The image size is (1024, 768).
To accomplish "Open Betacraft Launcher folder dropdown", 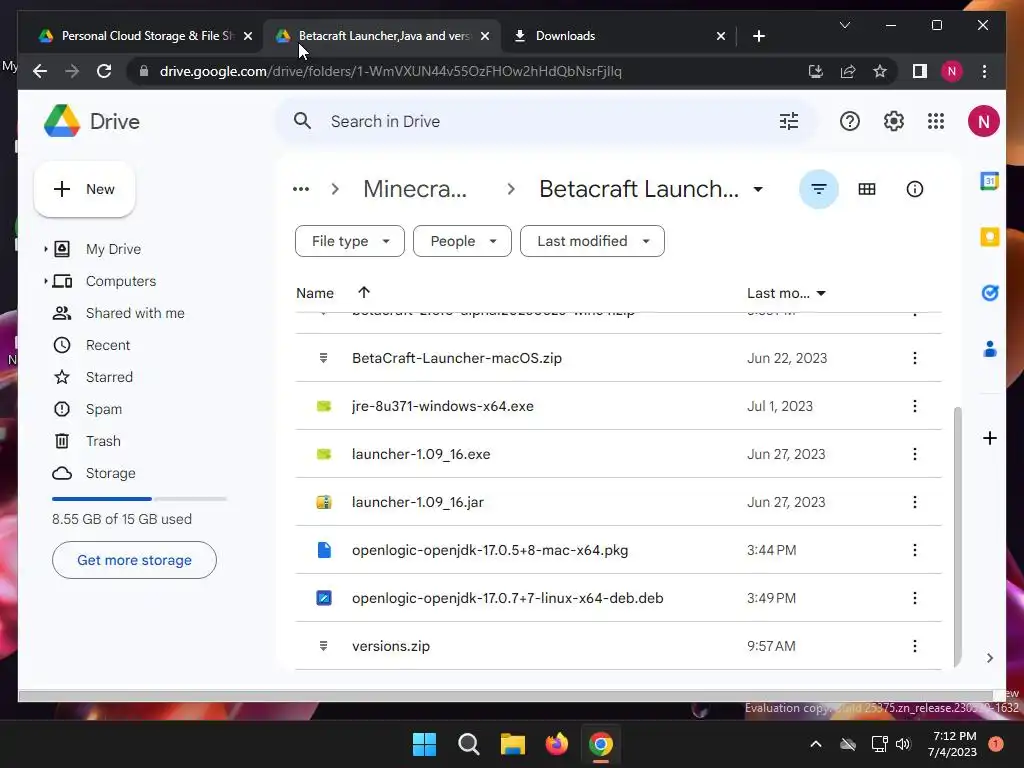I will 758,189.
